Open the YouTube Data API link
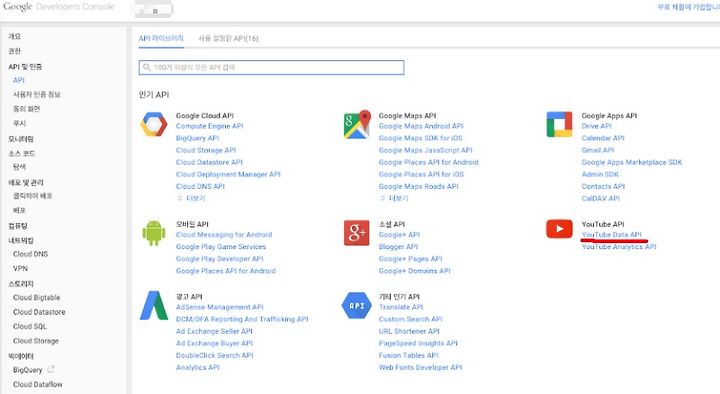This screenshot has height=394, width=720. [611, 235]
